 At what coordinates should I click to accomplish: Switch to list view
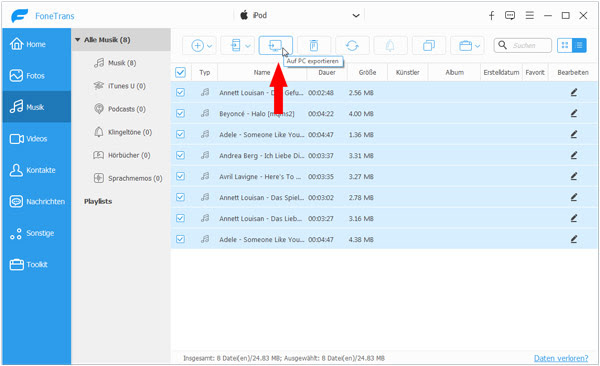579,45
